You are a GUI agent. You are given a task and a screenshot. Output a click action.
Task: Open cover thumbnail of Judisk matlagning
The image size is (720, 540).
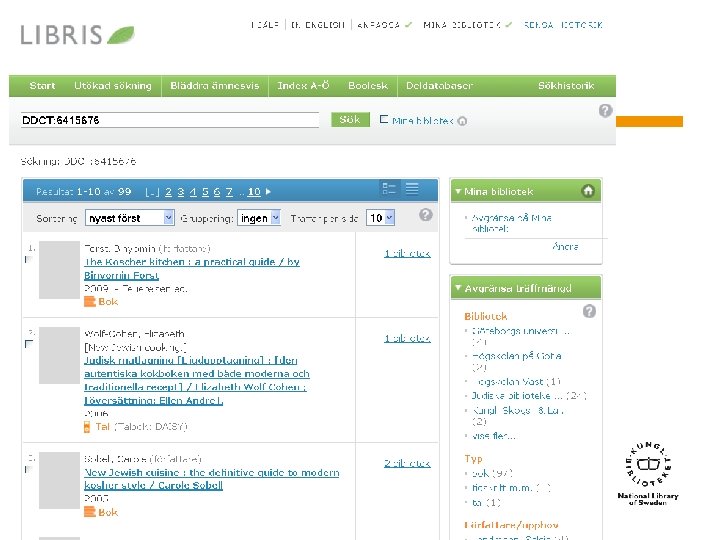[59, 355]
